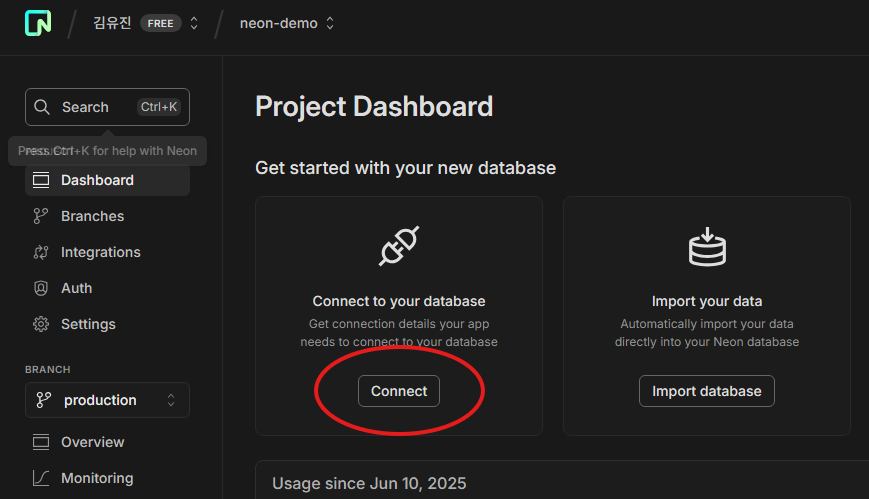Click the 'Usage since Jun 10, 2025' text
Viewport: 869px width, 499px height.
[x=369, y=483]
